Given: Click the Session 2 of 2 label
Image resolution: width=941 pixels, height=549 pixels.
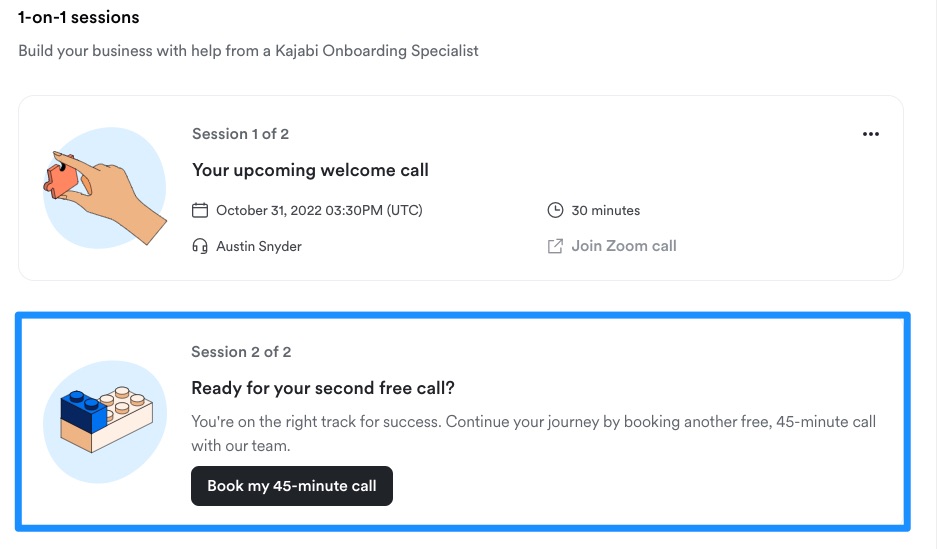Looking at the screenshot, I should point(241,352).
